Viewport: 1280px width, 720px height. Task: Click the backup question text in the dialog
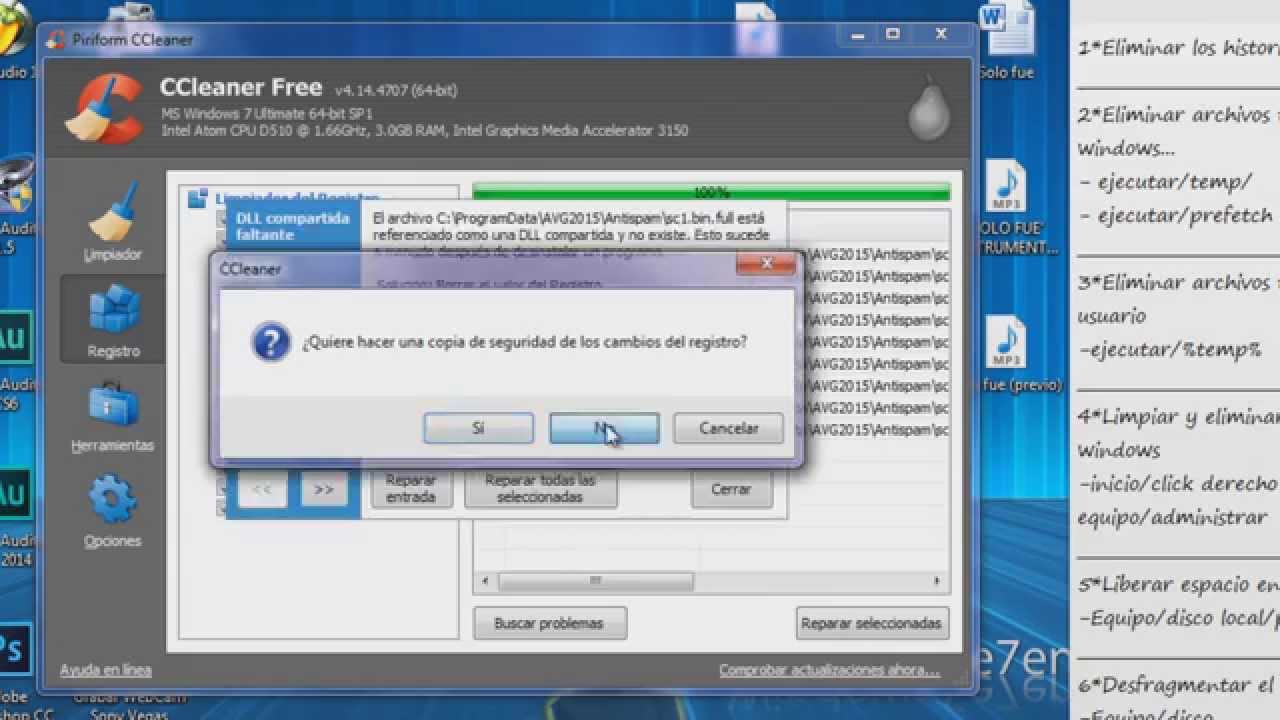point(525,341)
